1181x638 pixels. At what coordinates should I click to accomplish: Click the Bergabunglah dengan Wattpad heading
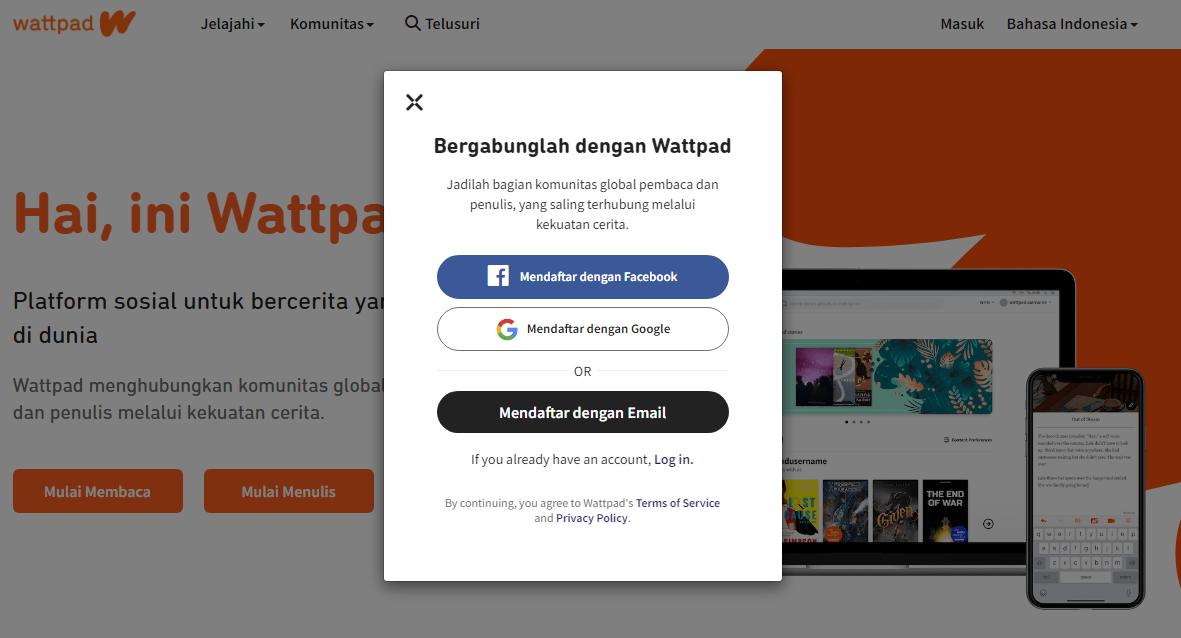pyautogui.click(x=582, y=146)
